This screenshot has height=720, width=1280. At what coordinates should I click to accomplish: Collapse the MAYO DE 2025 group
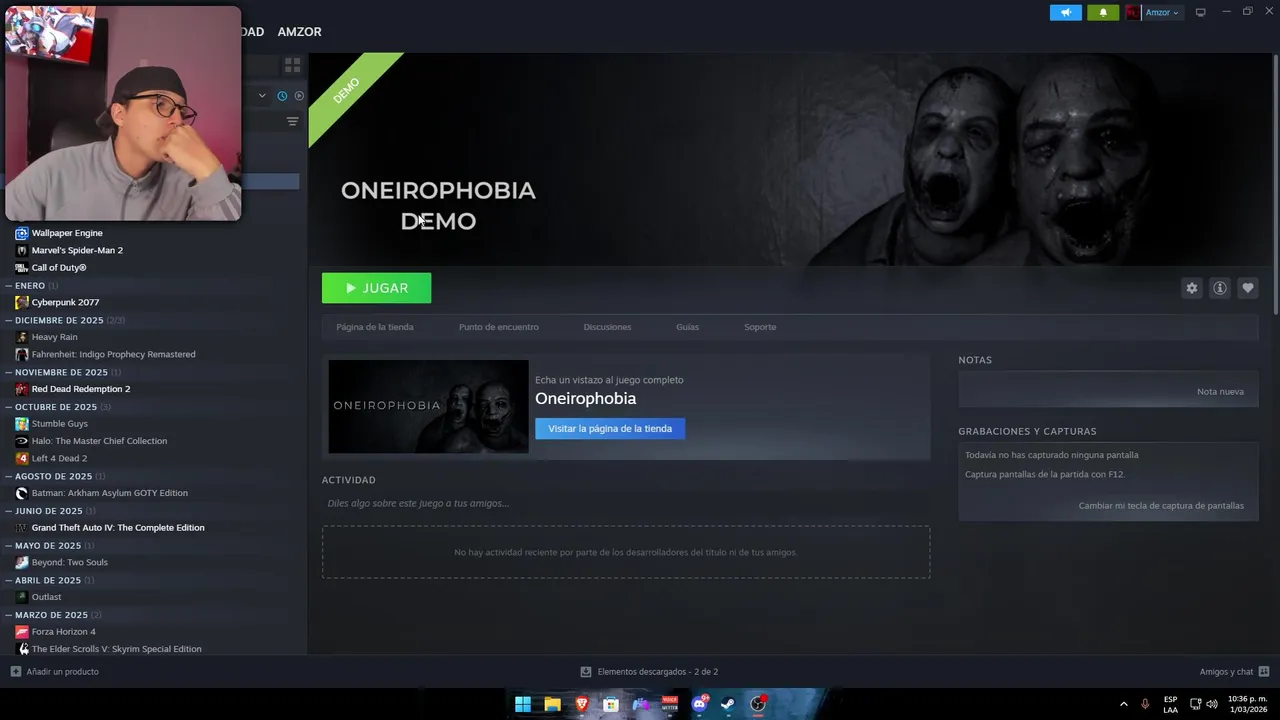click(9, 546)
